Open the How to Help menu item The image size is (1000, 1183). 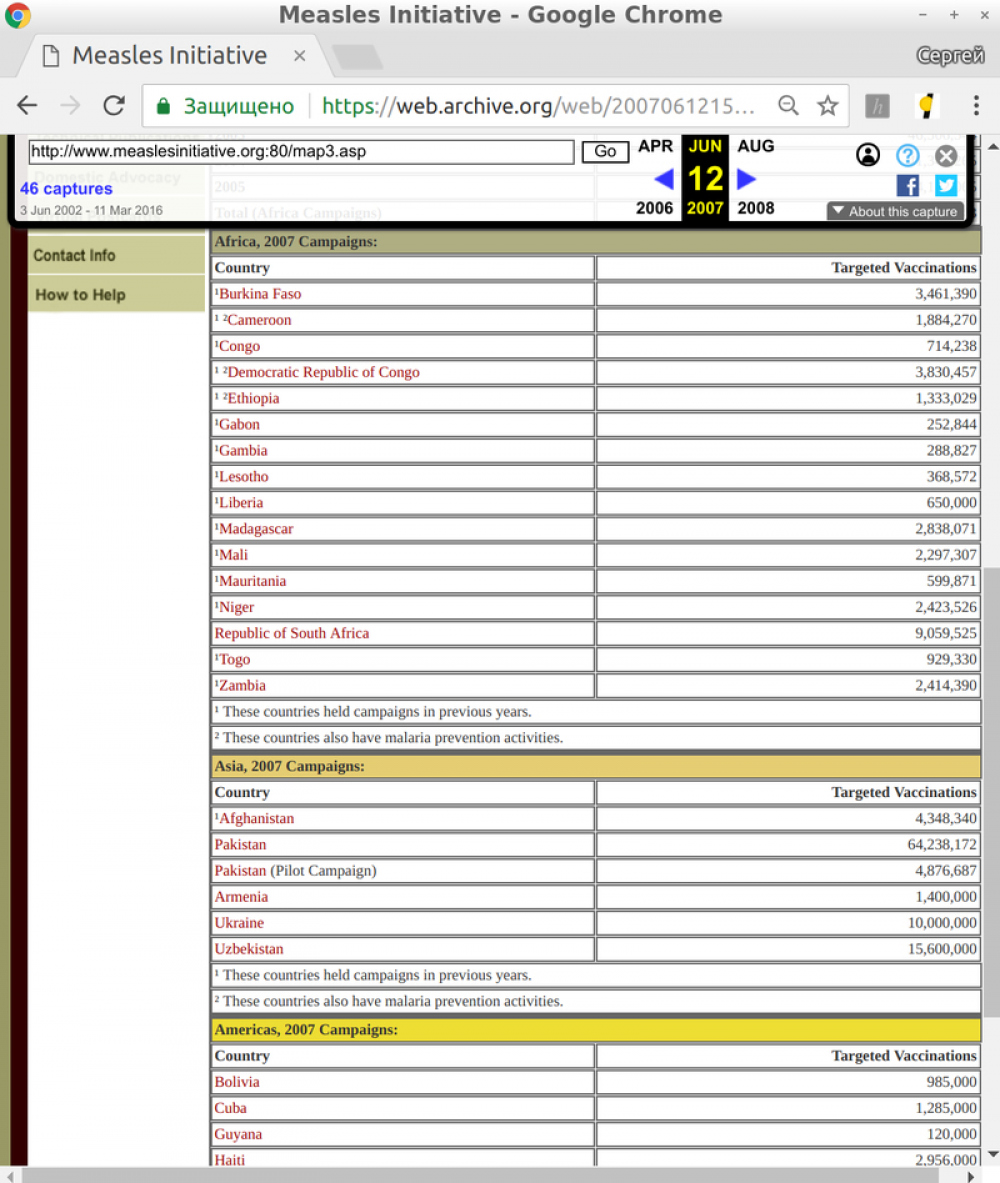(80, 295)
